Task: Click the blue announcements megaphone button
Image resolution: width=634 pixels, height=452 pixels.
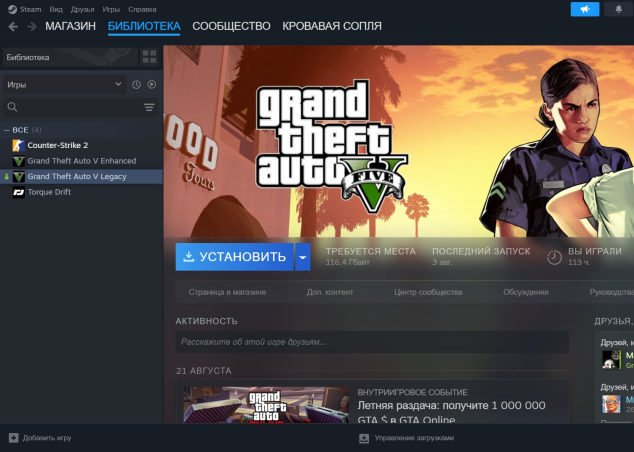Action: (x=585, y=9)
